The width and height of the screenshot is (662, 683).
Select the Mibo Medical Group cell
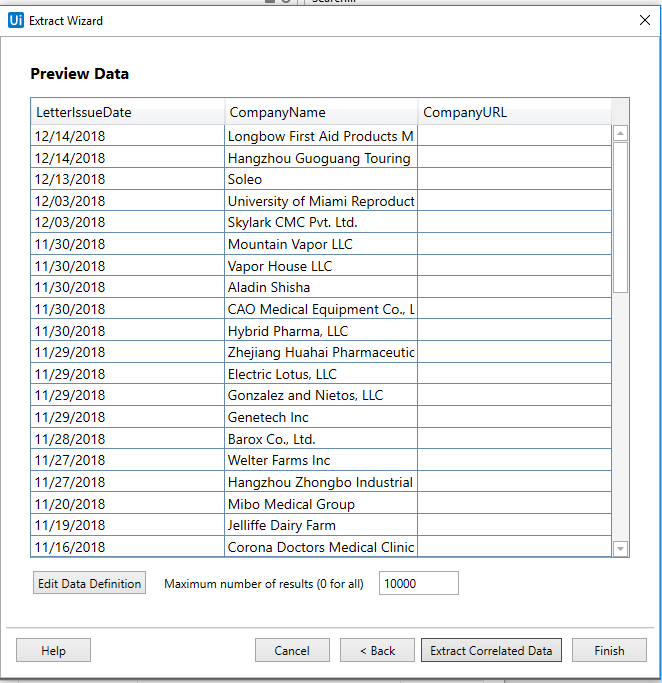pos(321,504)
